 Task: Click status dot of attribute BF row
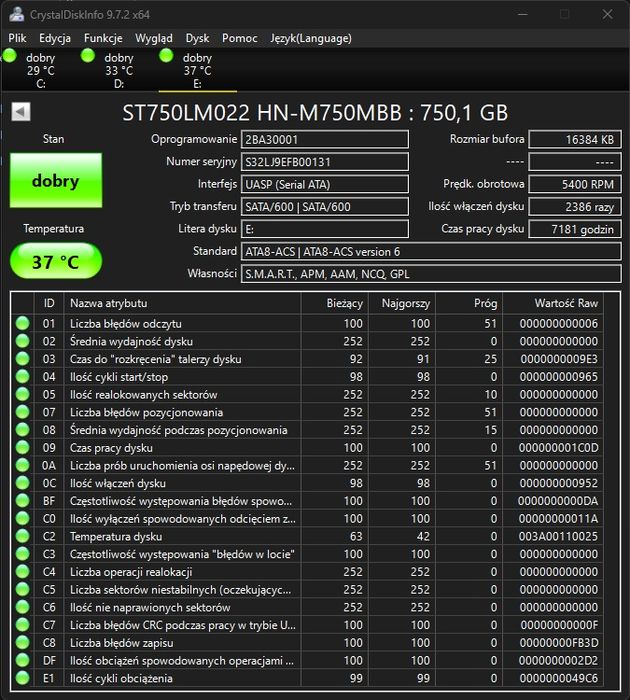[22, 500]
